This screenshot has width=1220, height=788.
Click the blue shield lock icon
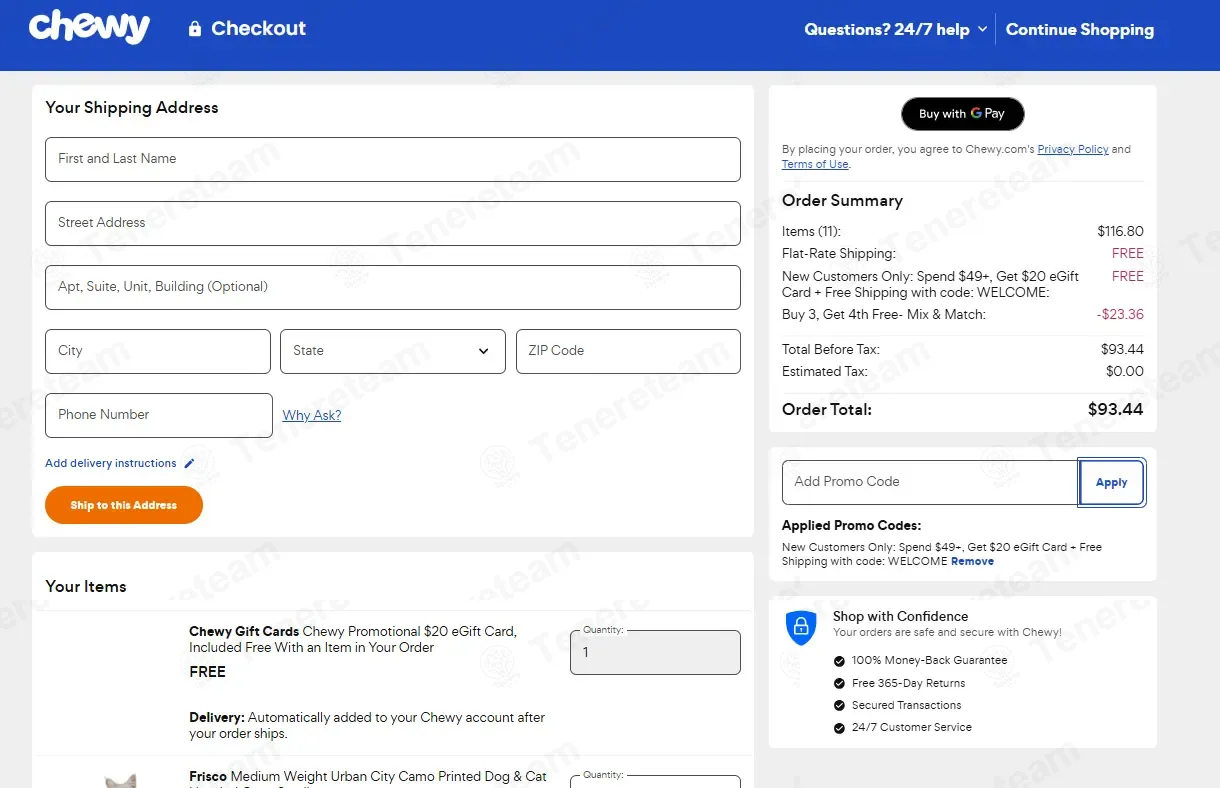coord(801,627)
